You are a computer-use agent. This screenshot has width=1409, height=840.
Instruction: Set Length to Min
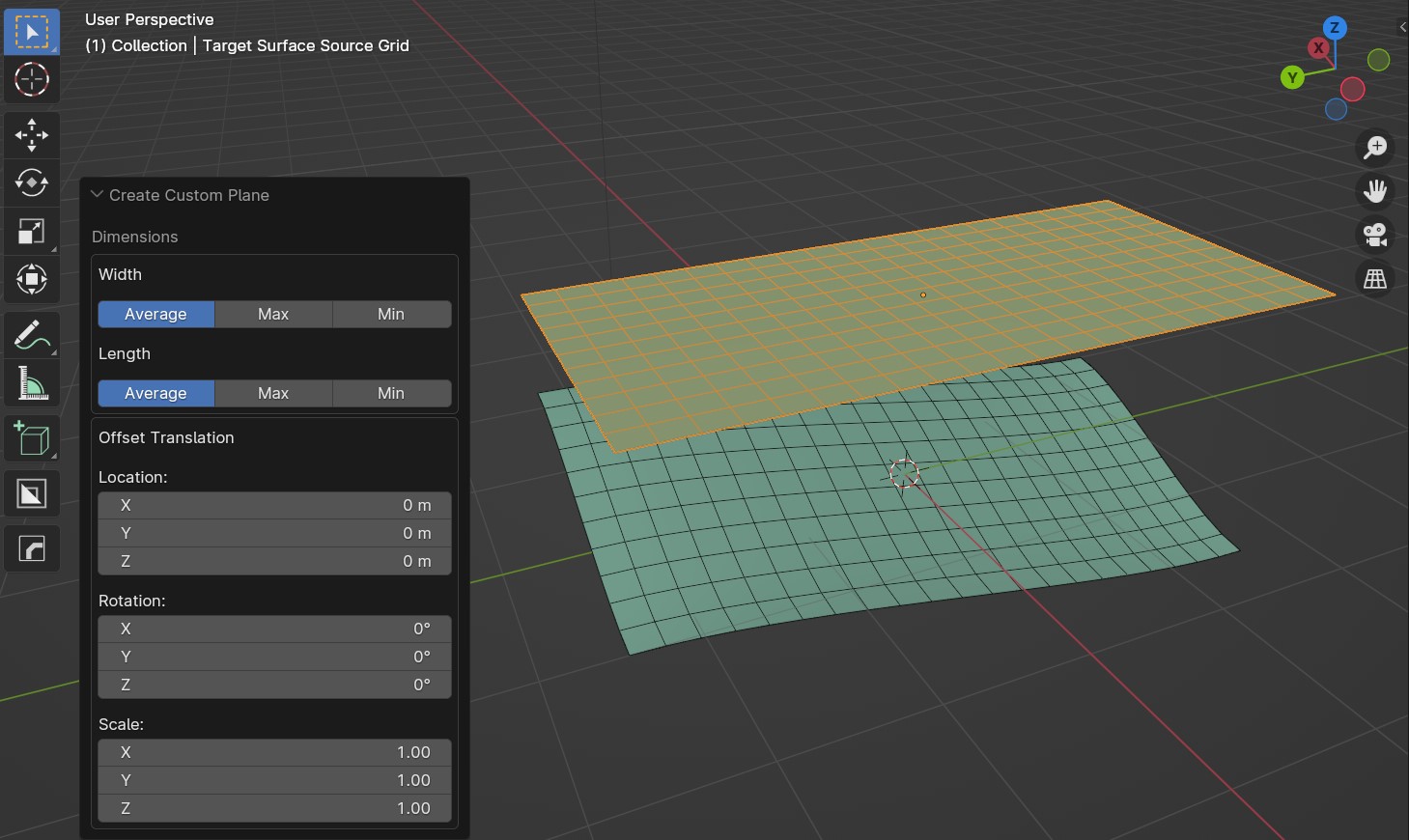(391, 393)
